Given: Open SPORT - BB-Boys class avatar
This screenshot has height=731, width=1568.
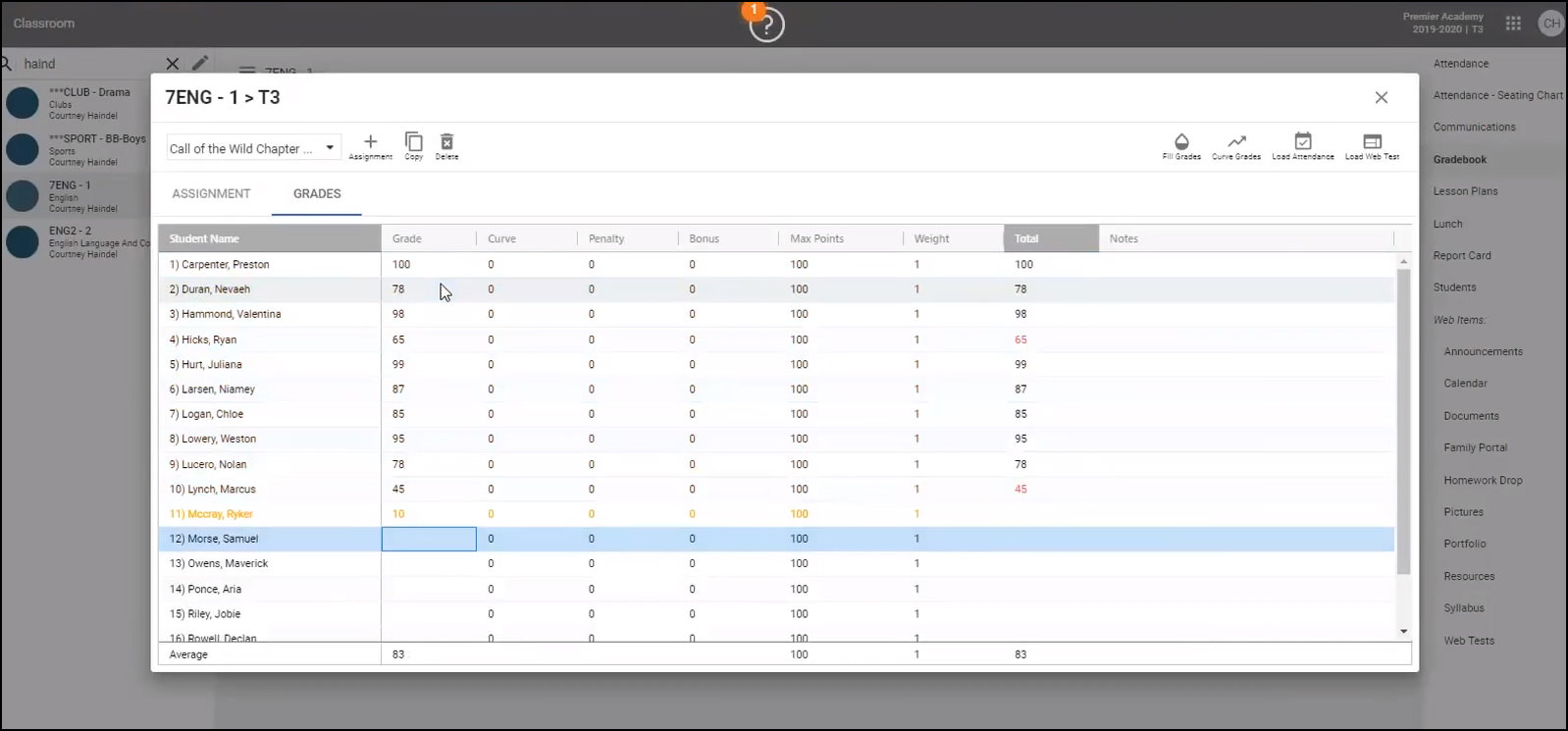Looking at the screenshot, I should [x=23, y=149].
